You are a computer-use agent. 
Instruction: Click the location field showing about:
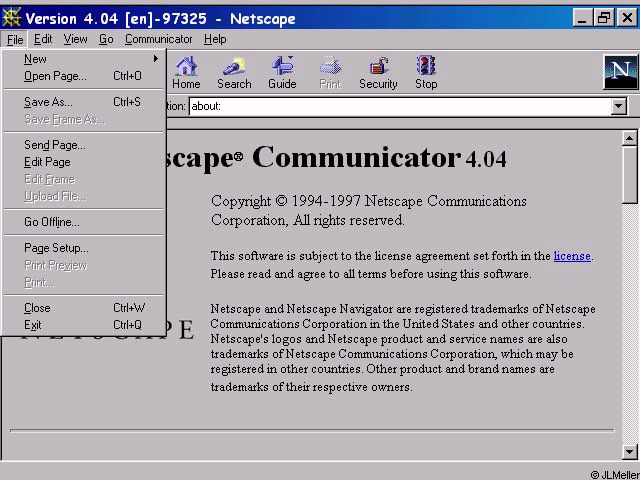click(x=400, y=107)
